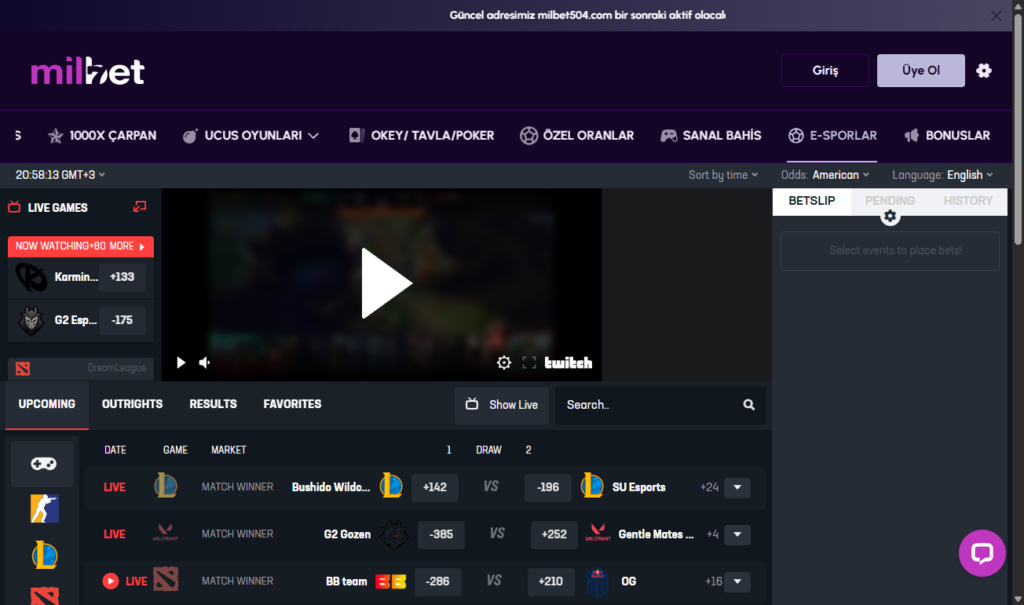This screenshot has width=1024, height=605.
Task: Click the Üye Ol signup button
Action: click(x=921, y=71)
